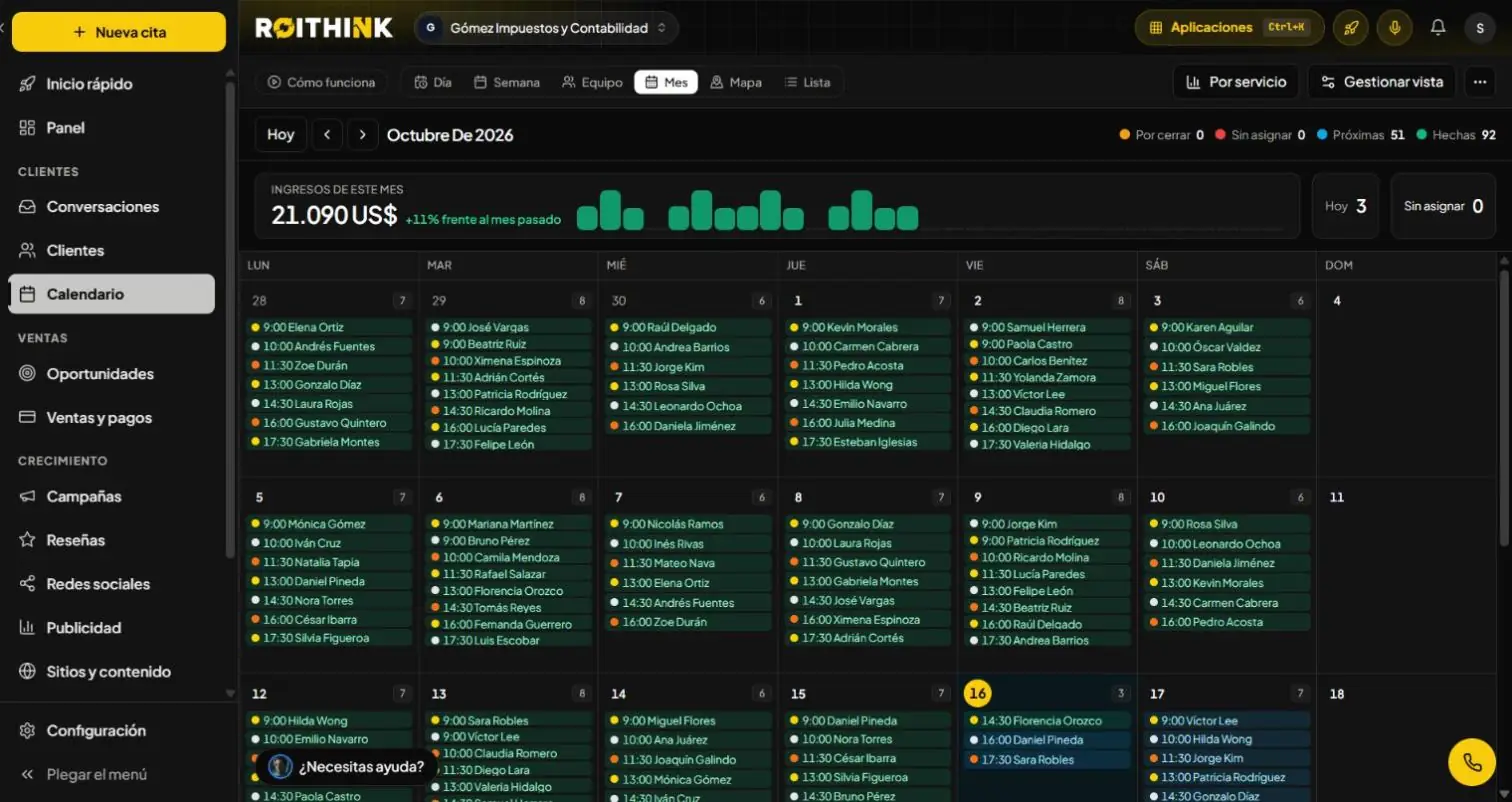1512x802 pixels.
Task: Toggle the Hechas status filter
Action: click(1456, 135)
